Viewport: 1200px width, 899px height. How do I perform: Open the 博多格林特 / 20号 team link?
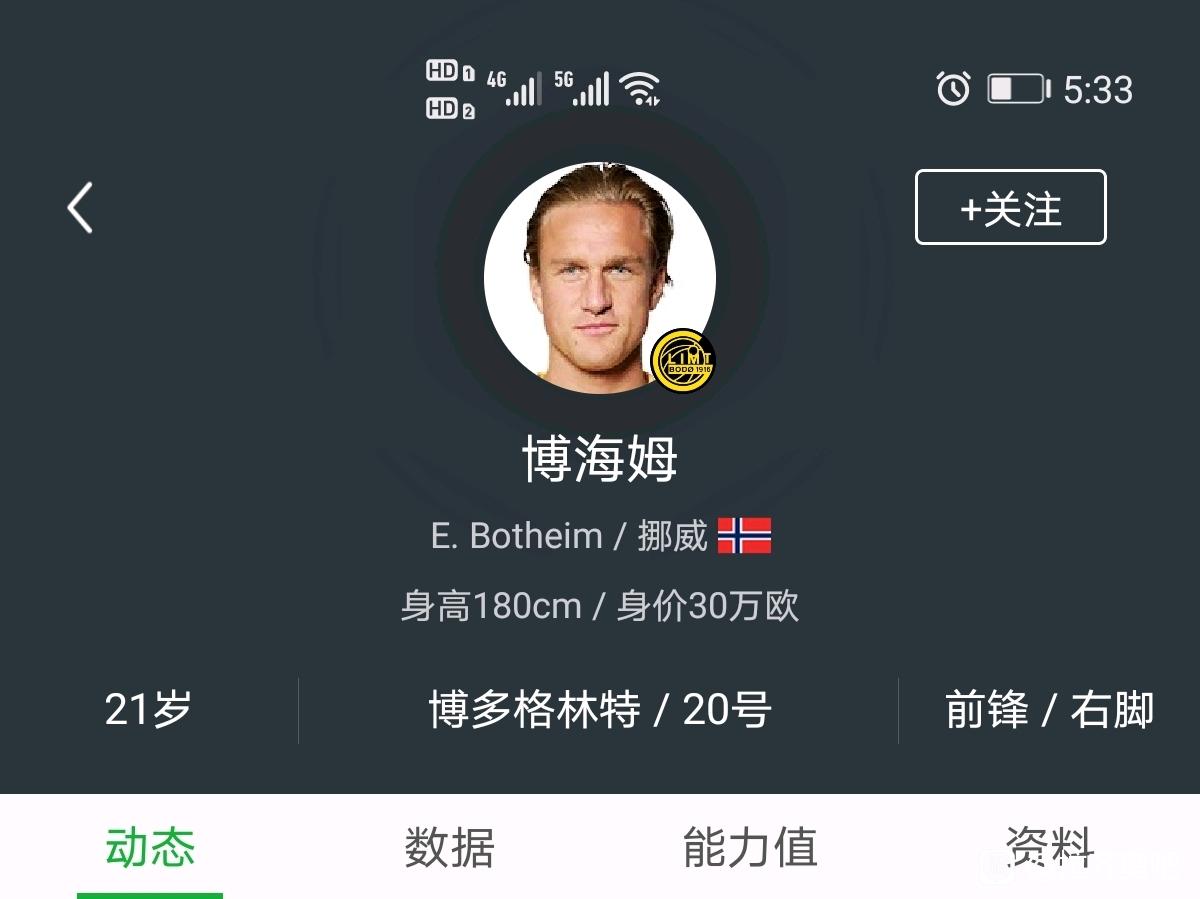[x=600, y=710]
